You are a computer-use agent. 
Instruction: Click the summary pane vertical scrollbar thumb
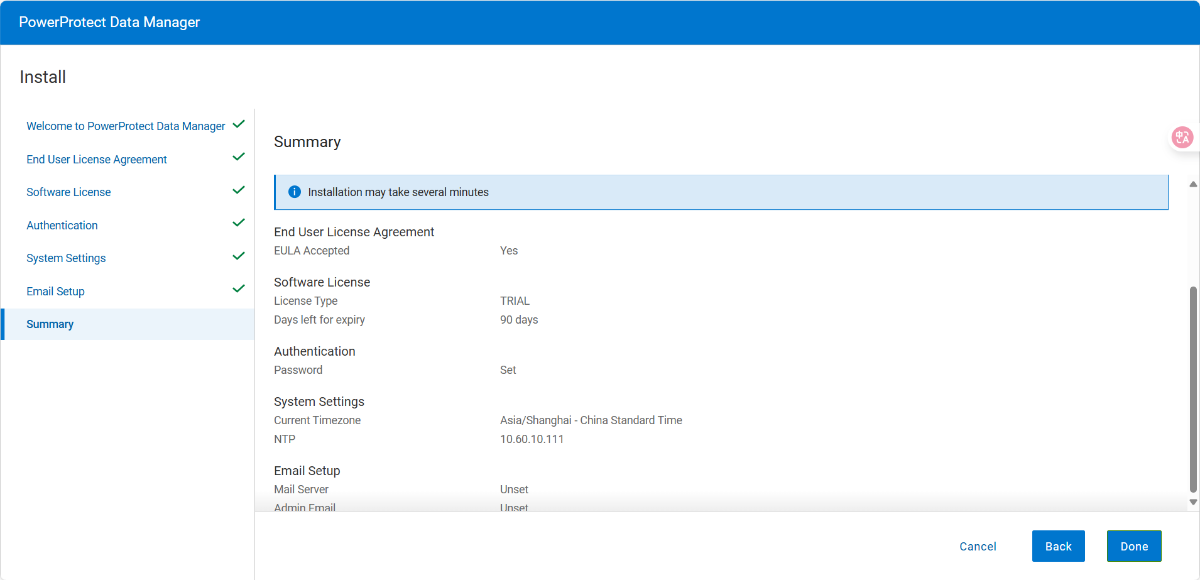(1192, 389)
